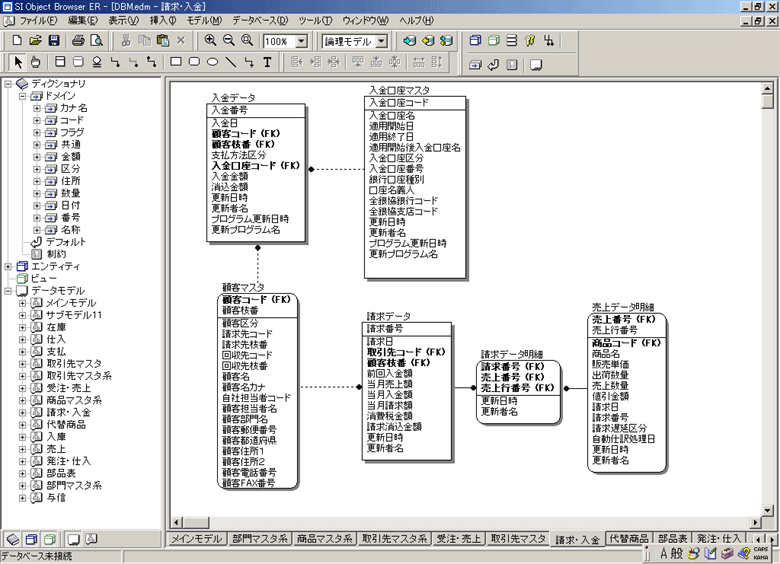Screen dimensions: 780x564
Task: Open the 論理モデル model type dropdown
Action: pos(382,41)
